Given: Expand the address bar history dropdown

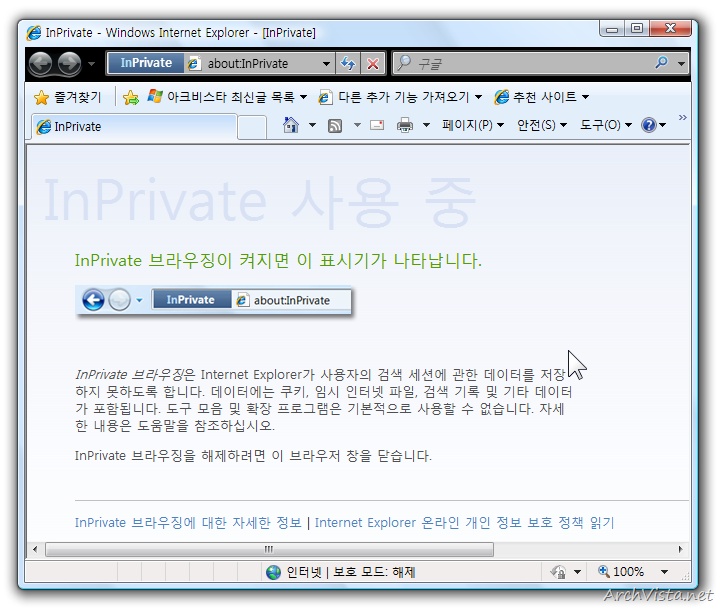Looking at the screenshot, I should (x=326, y=63).
